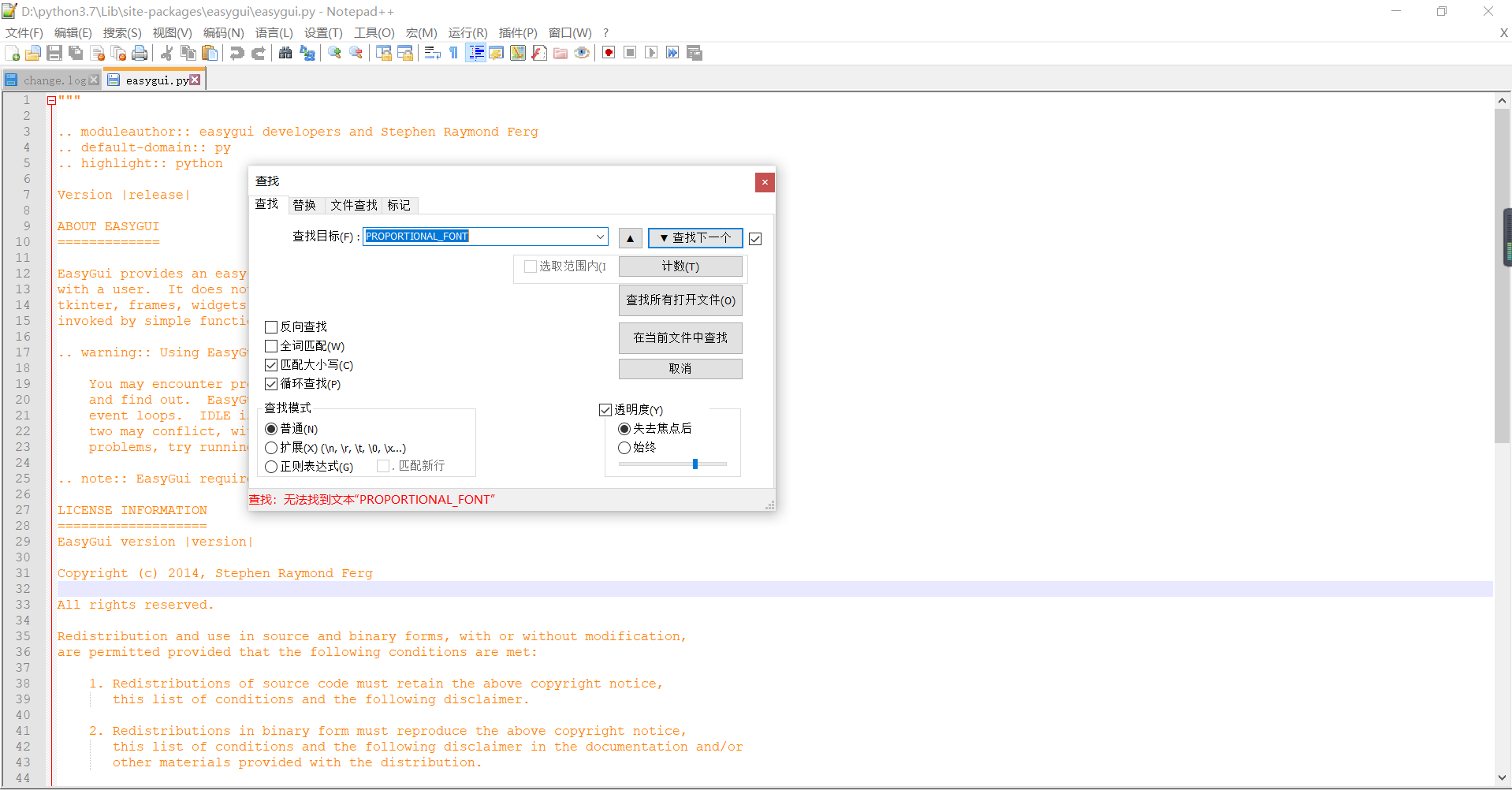Toggle synchronized horizontal scrolling icon

(405, 53)
